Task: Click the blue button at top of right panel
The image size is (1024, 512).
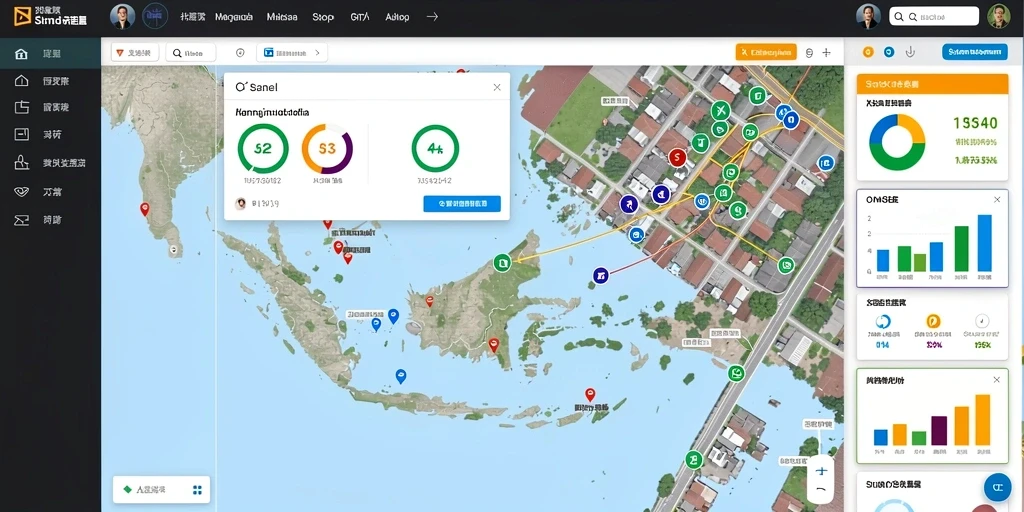Action: pyautogui.click(x=974, y=52)
